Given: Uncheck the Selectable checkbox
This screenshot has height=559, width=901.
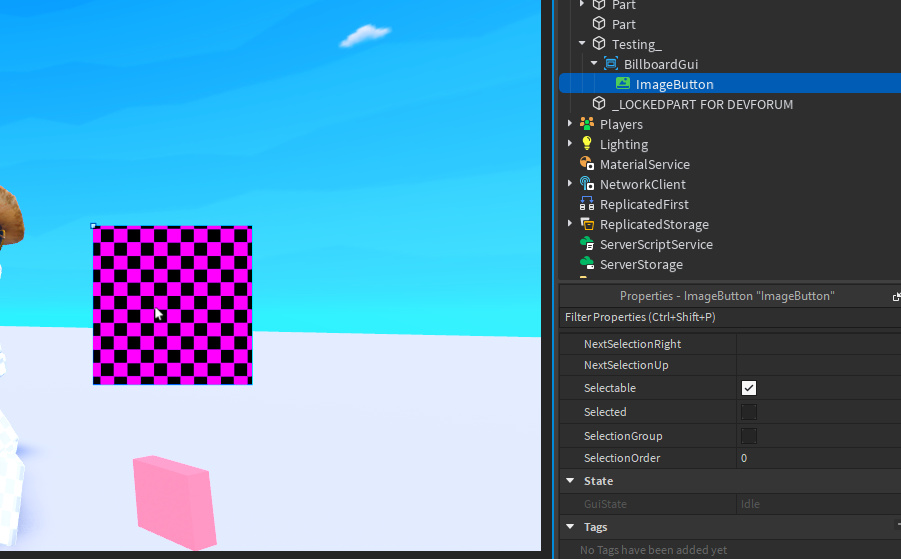Looking at the screenshot, I should pos(749,388).
